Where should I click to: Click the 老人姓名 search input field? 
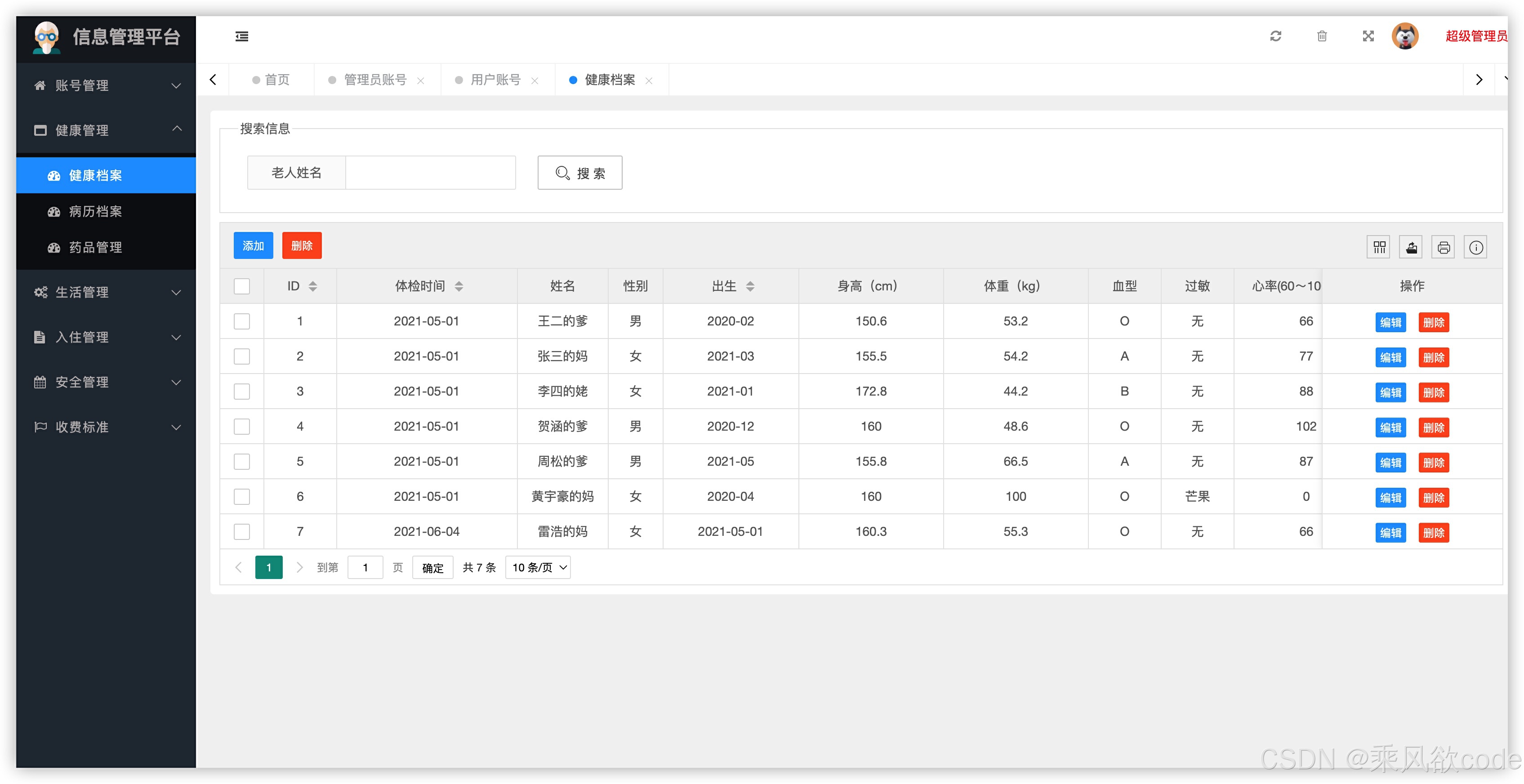click(430, 173)
